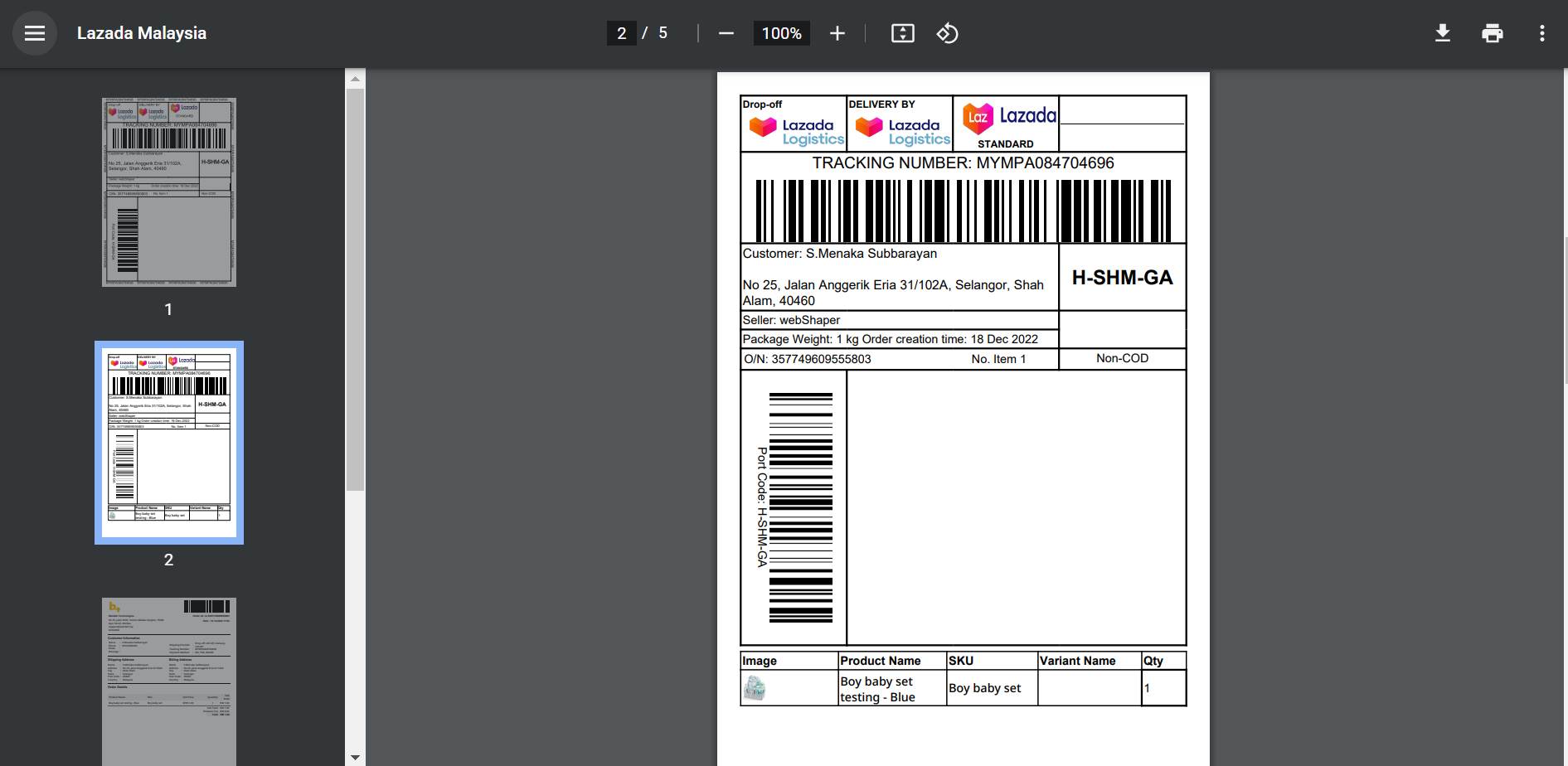Click the customer name S.Menaka Subbarayan
The image size is (1568, 766).
pos(871,254)
